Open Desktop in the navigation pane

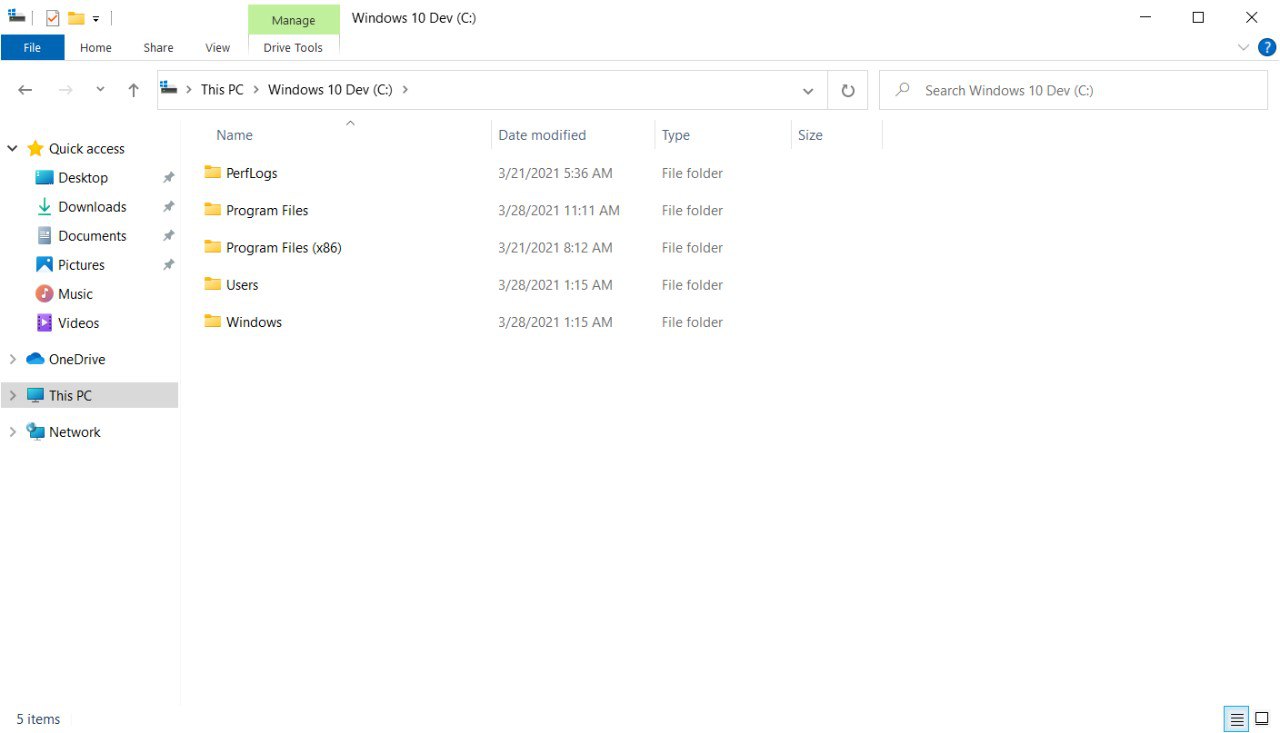point(83,178)
